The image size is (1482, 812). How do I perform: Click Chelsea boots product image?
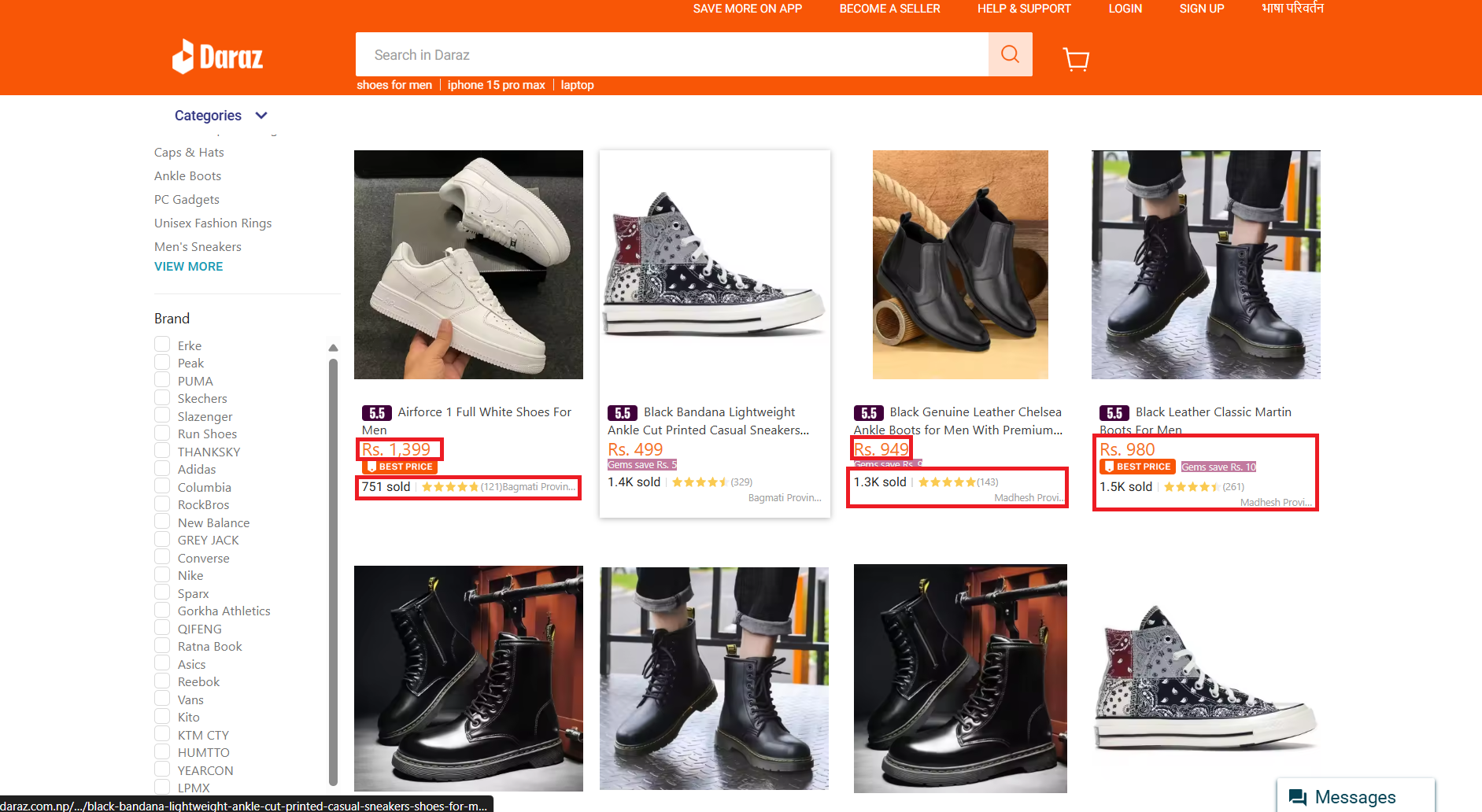pyautogui.click(x=960, y=264)
